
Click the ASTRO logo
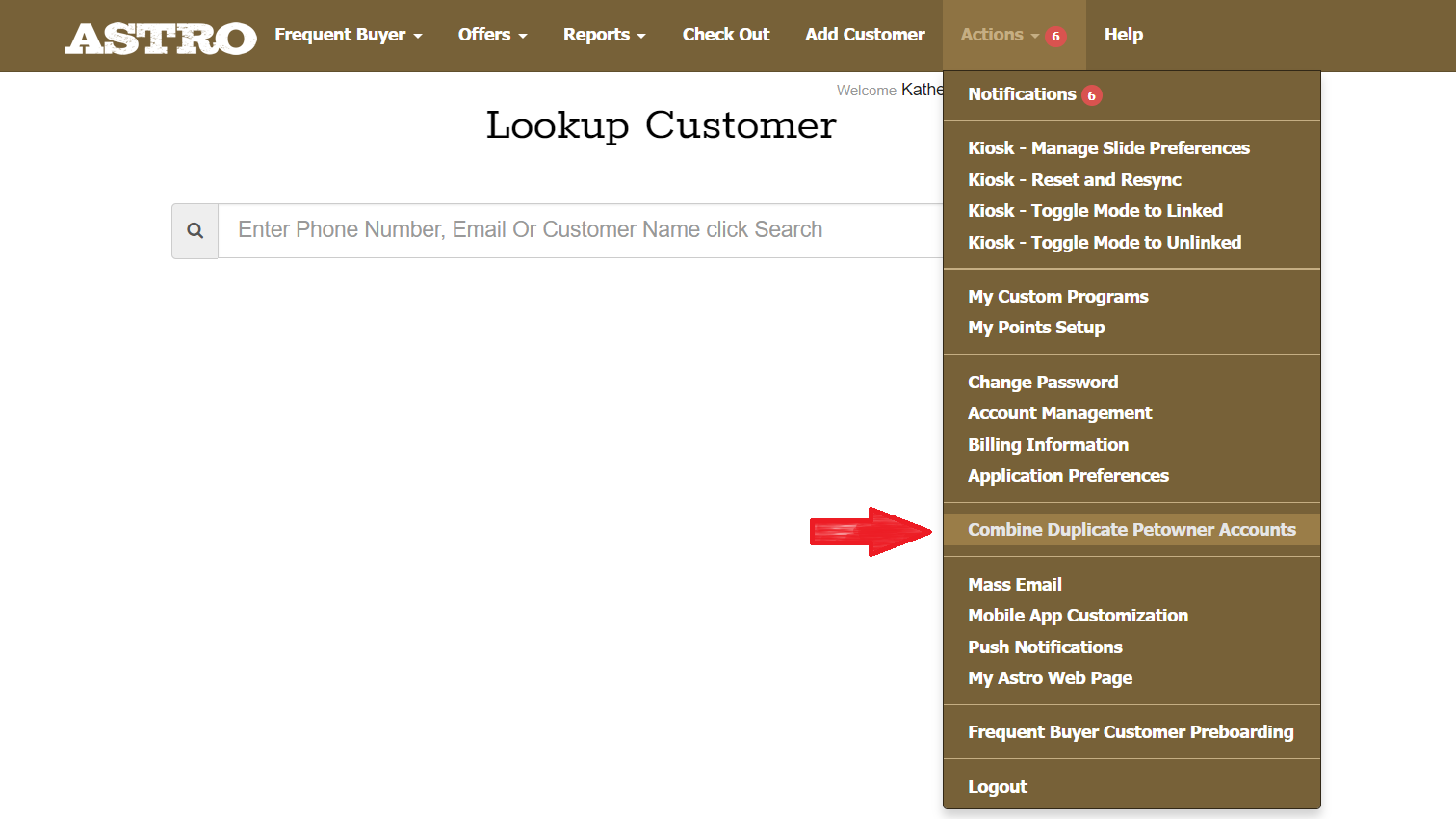[161, 39]
